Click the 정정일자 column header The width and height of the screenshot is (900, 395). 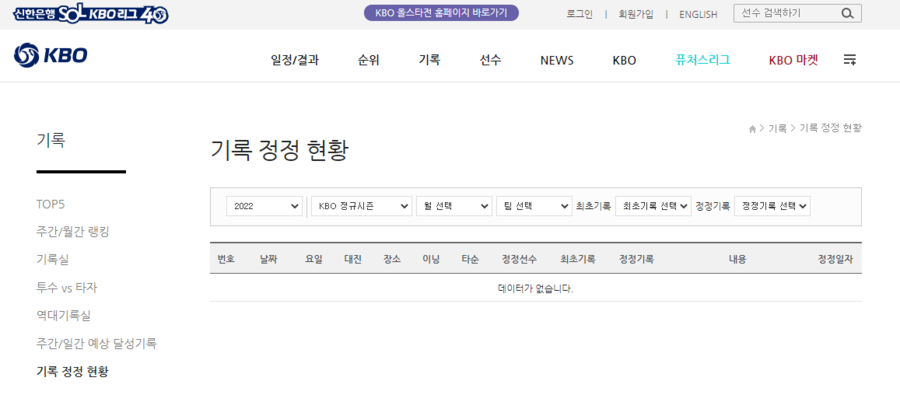836,260
